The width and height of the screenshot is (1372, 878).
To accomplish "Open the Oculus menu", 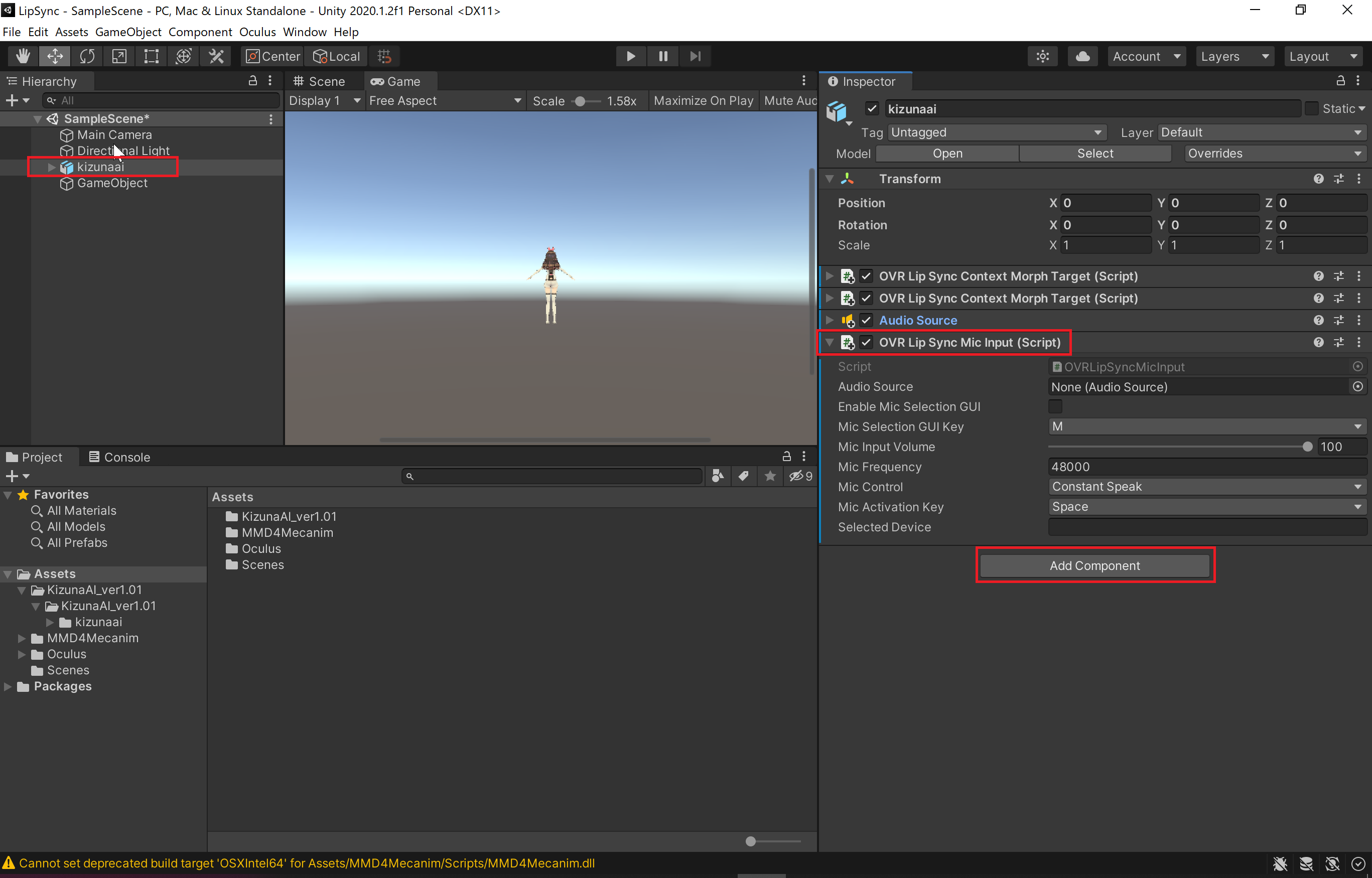I will [257, 32].
